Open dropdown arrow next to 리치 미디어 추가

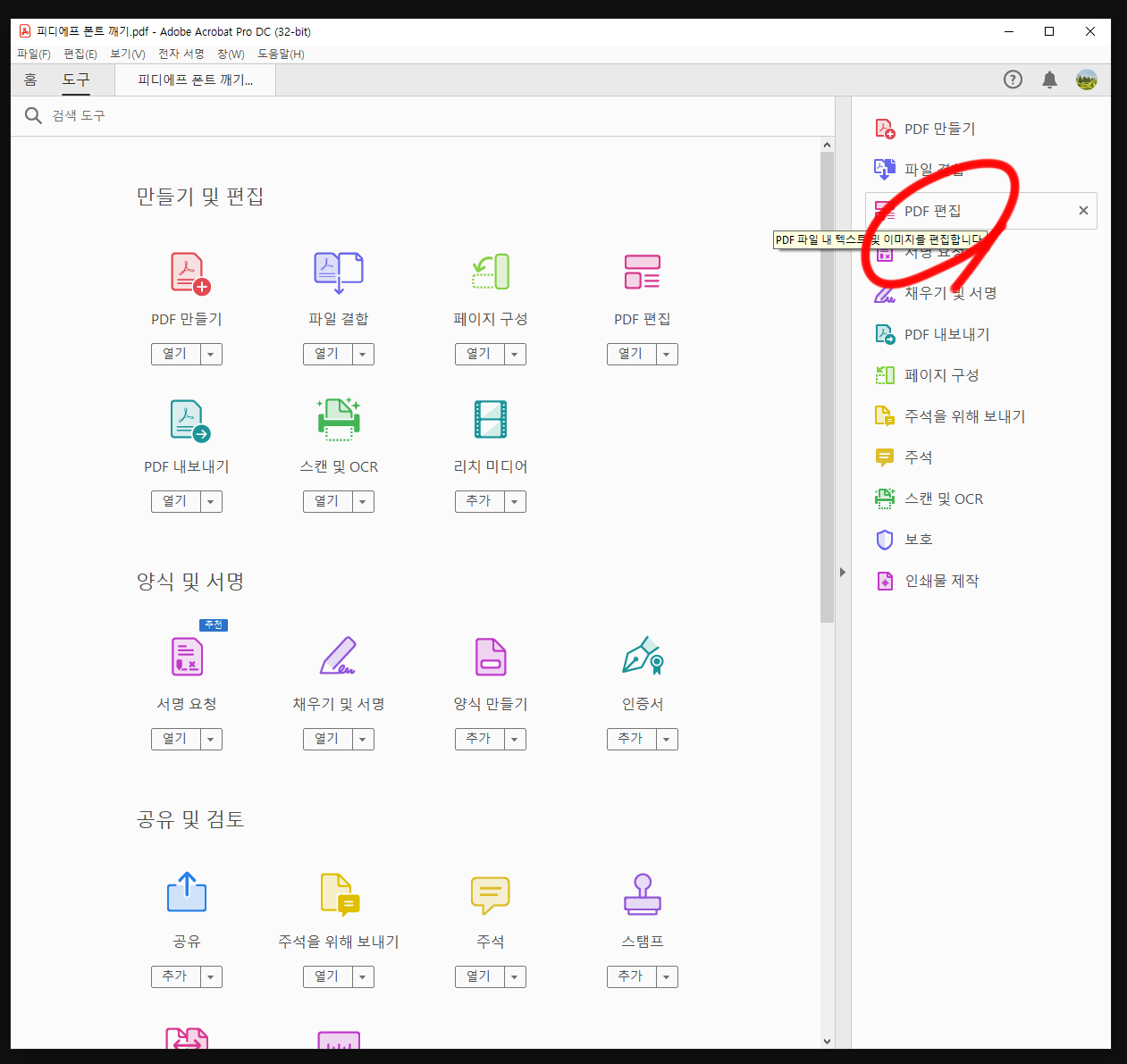tap(515, 501)
